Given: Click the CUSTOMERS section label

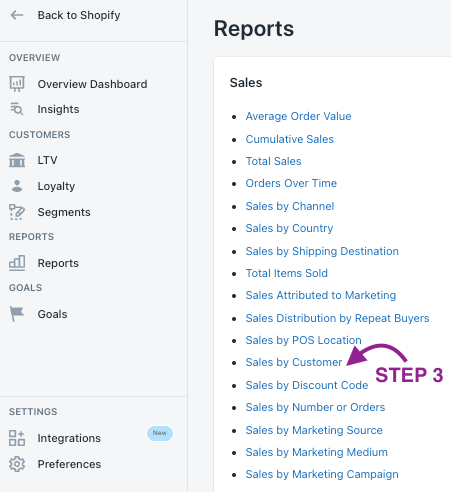Looking at the screenshot, I should tap(40, 135).
